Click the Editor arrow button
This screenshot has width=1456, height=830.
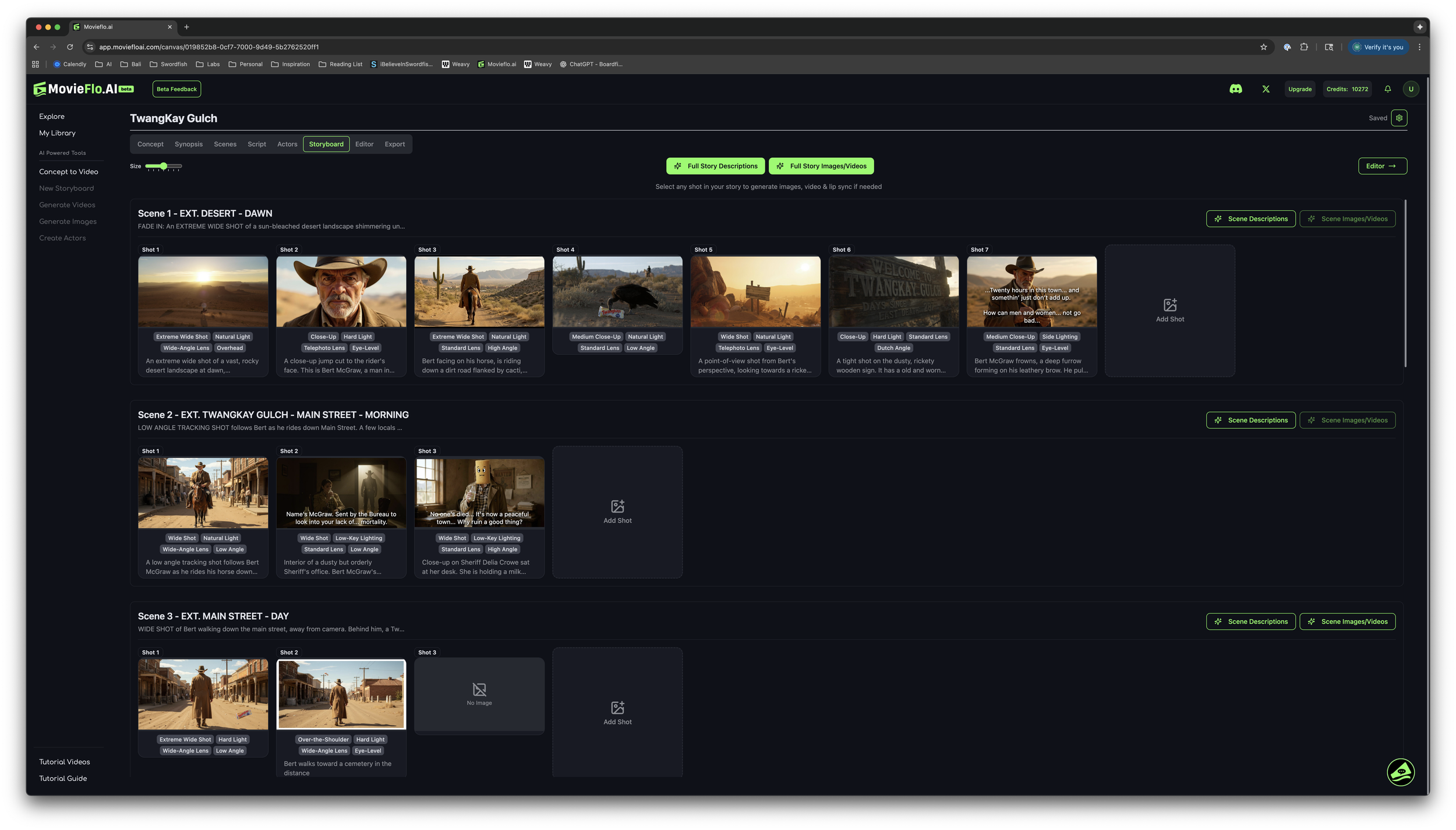1382,166
